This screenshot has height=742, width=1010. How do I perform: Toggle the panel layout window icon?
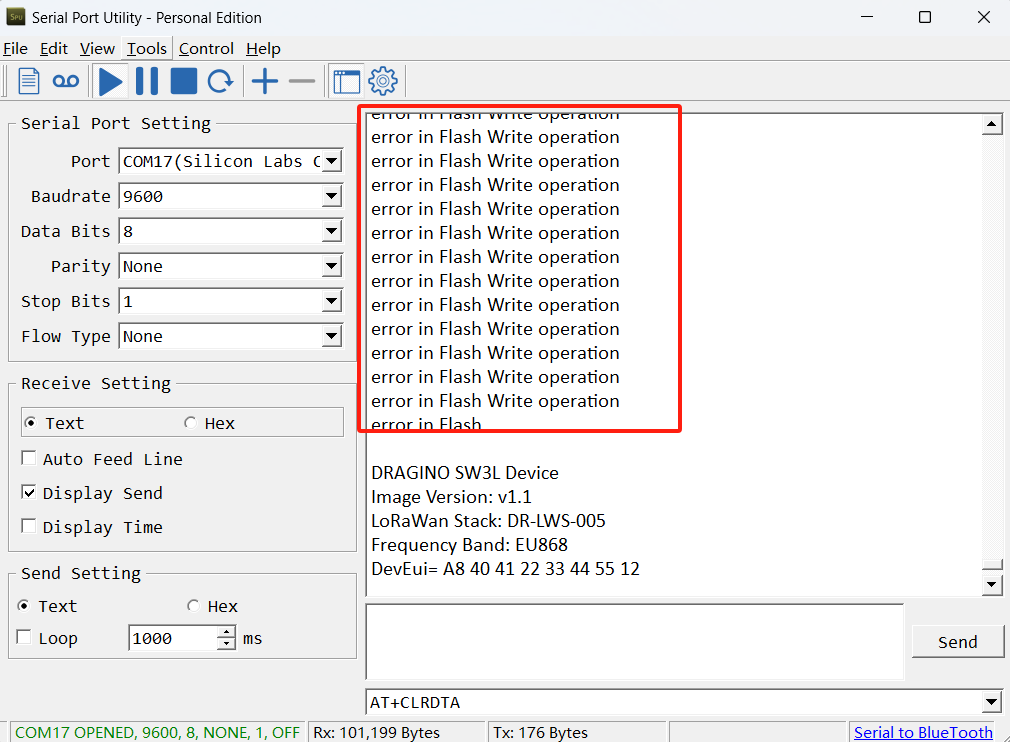[347, 82]
